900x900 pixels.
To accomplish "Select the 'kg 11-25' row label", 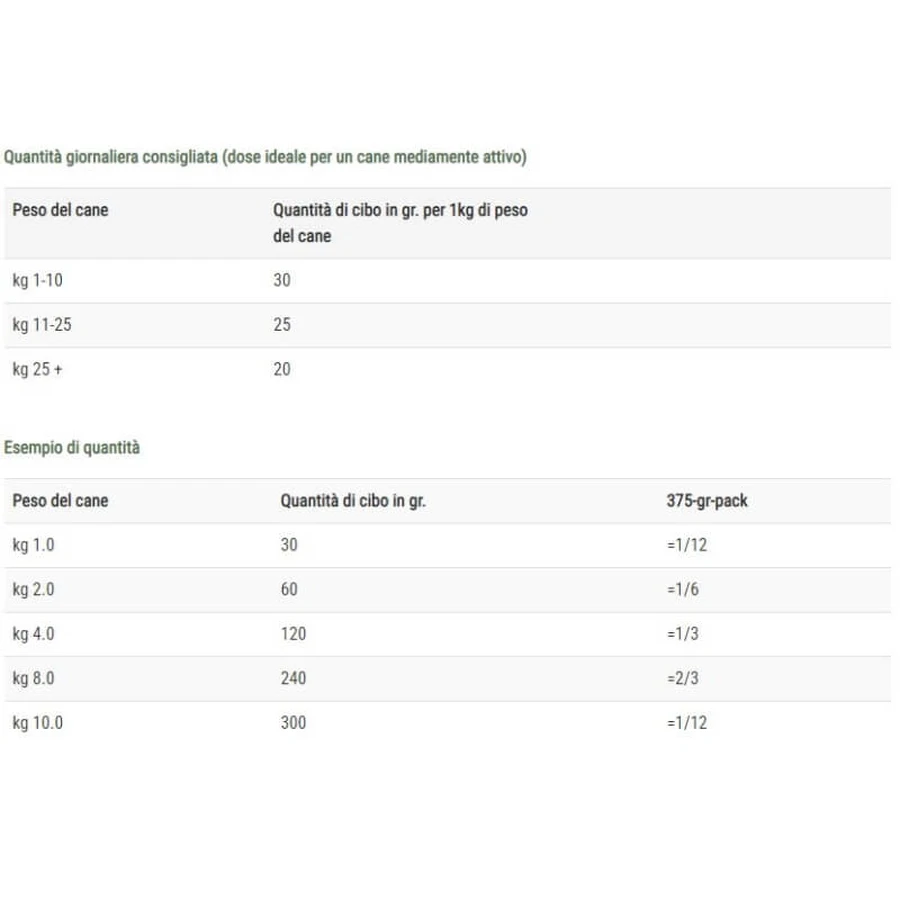I will tap(42, 325).
